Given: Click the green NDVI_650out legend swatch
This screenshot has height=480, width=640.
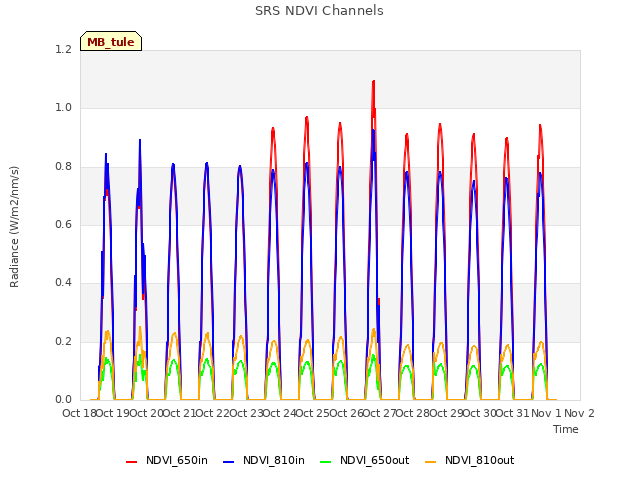Looking at the screenshot, I should [x=326, y=461].
